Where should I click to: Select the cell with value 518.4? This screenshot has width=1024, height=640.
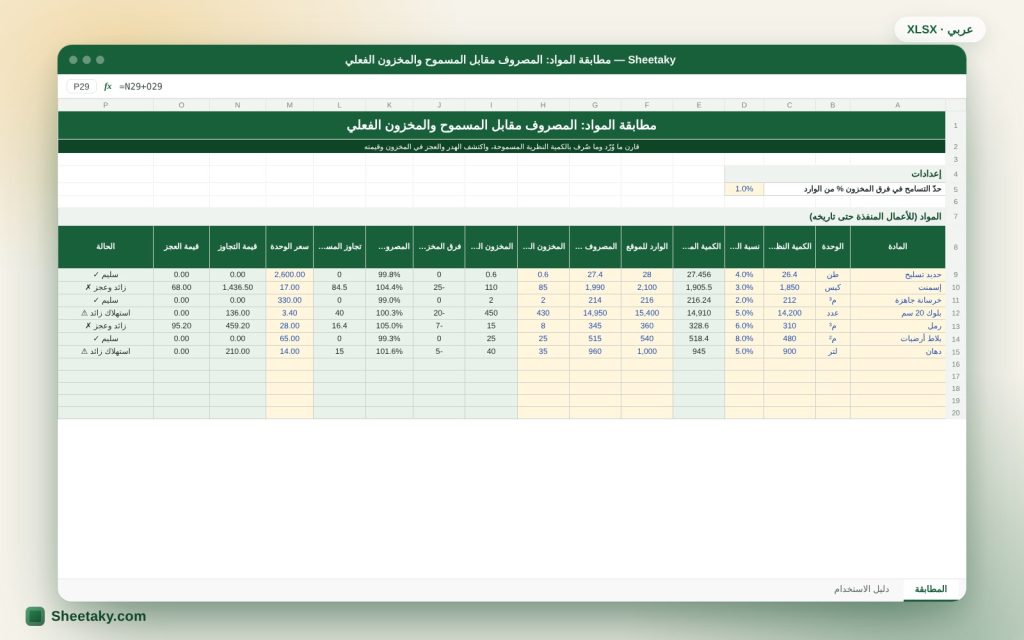699,338
